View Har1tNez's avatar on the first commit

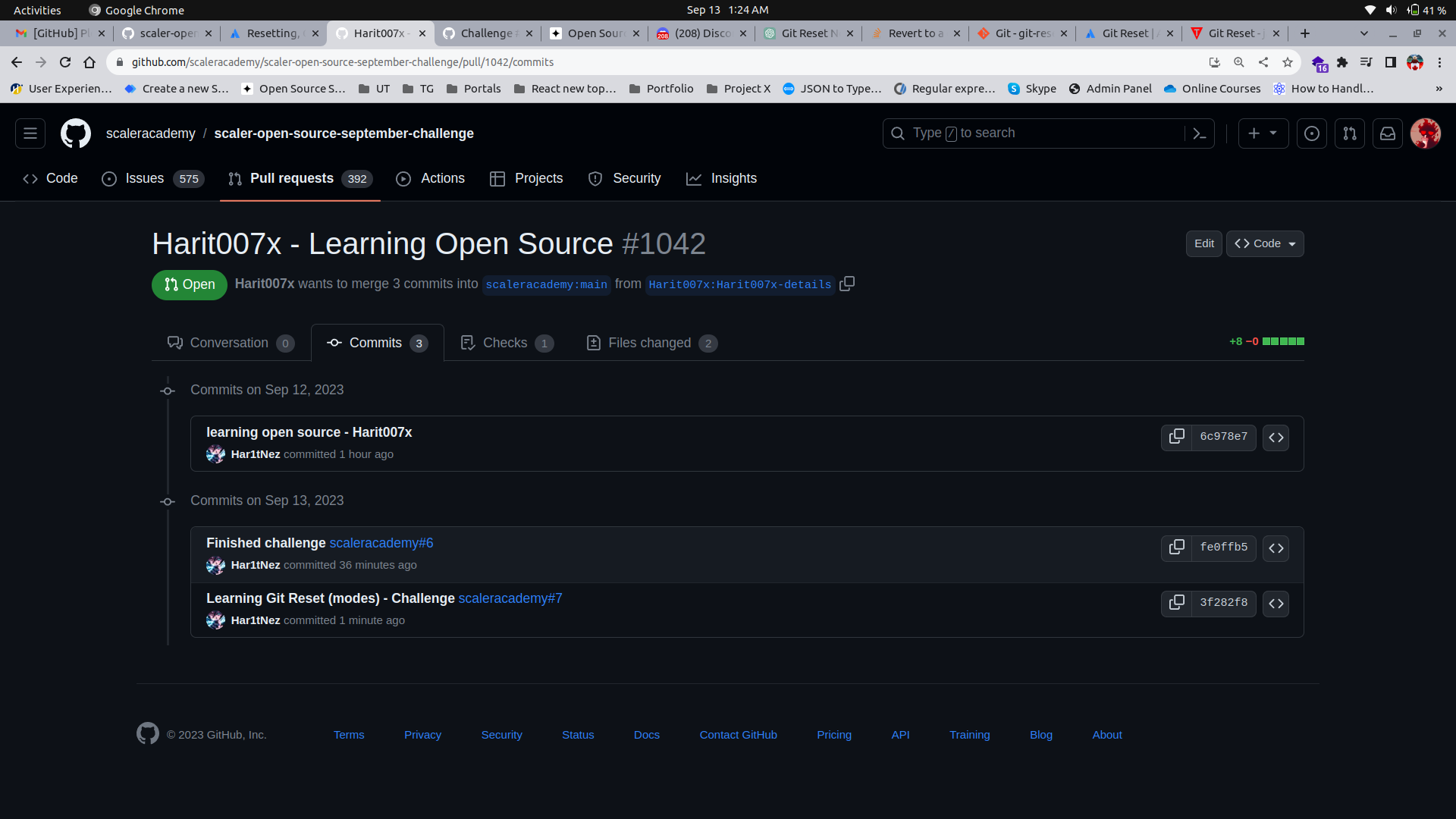(215, 453)
